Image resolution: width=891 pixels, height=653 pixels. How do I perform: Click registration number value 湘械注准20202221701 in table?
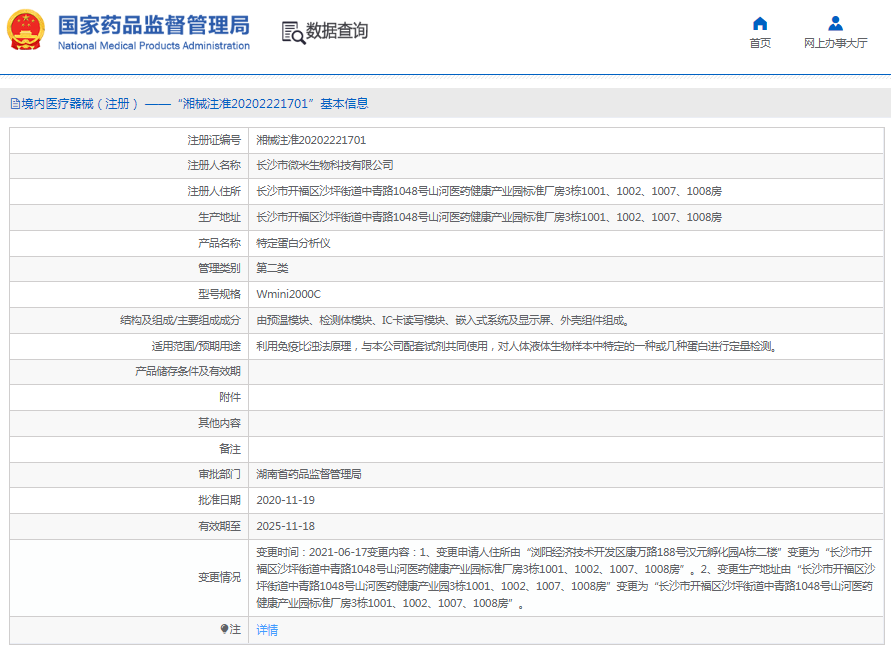(x=311, y=140)
